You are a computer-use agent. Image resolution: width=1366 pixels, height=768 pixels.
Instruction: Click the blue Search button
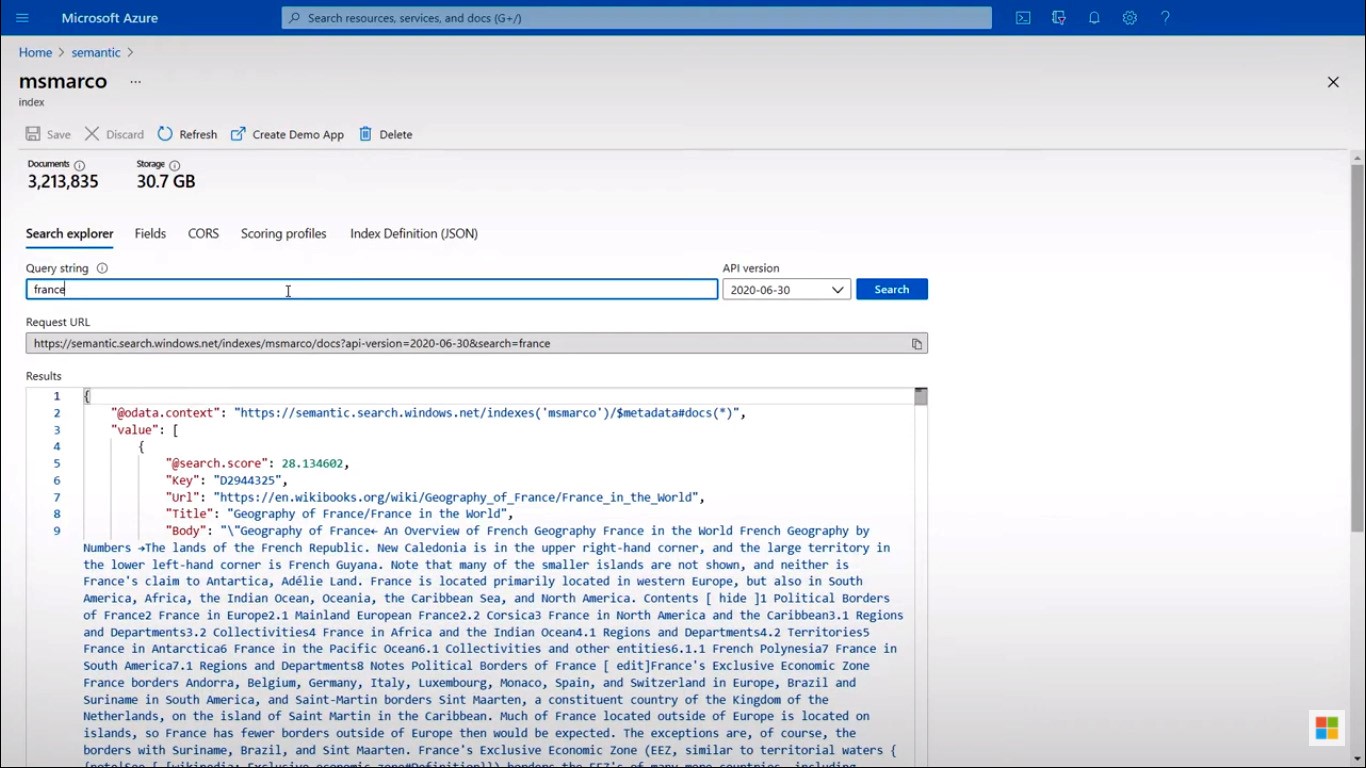(x=892, y=289)
